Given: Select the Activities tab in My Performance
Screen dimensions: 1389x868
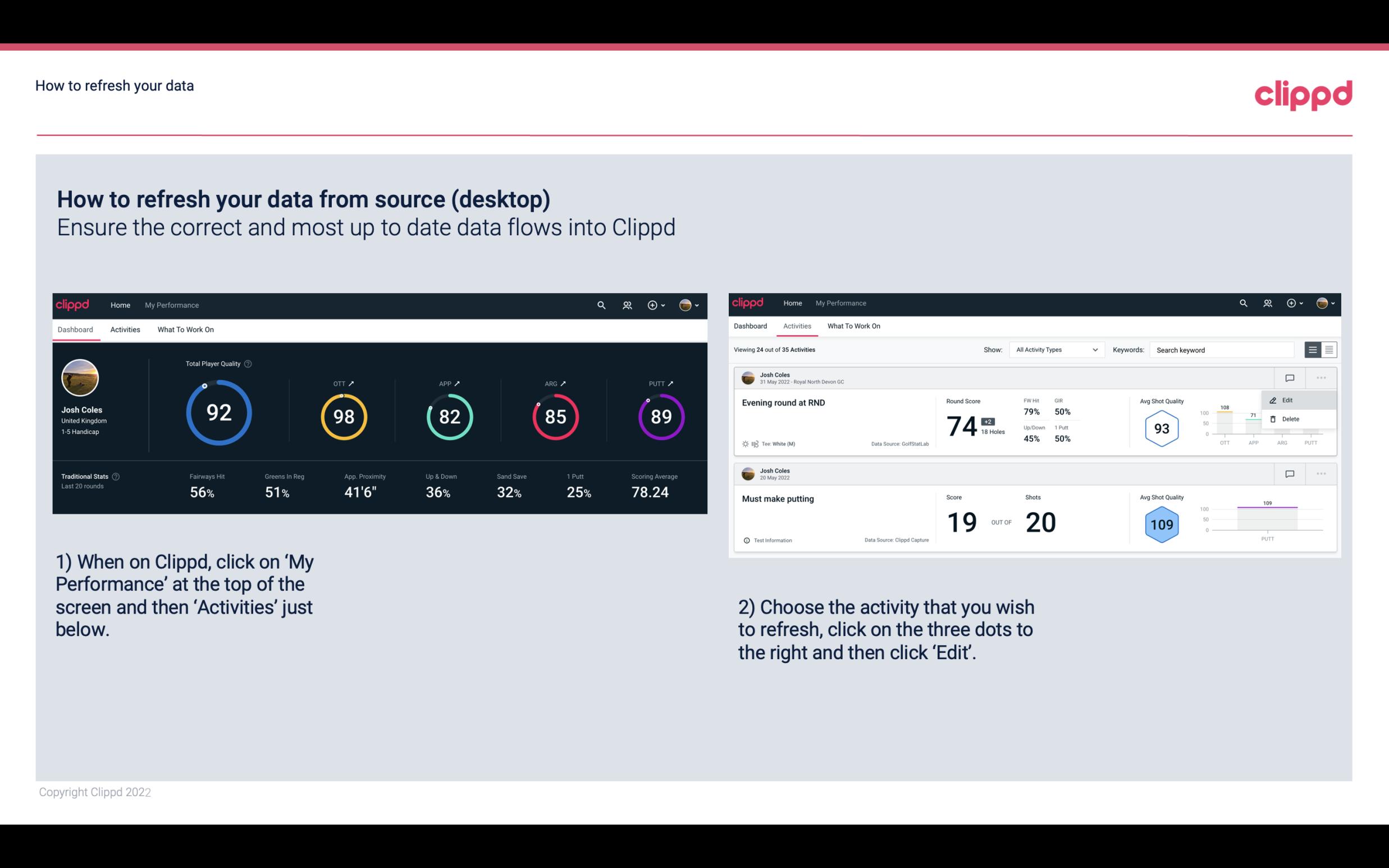Looking at the screenshot, I should pos(124,329).
